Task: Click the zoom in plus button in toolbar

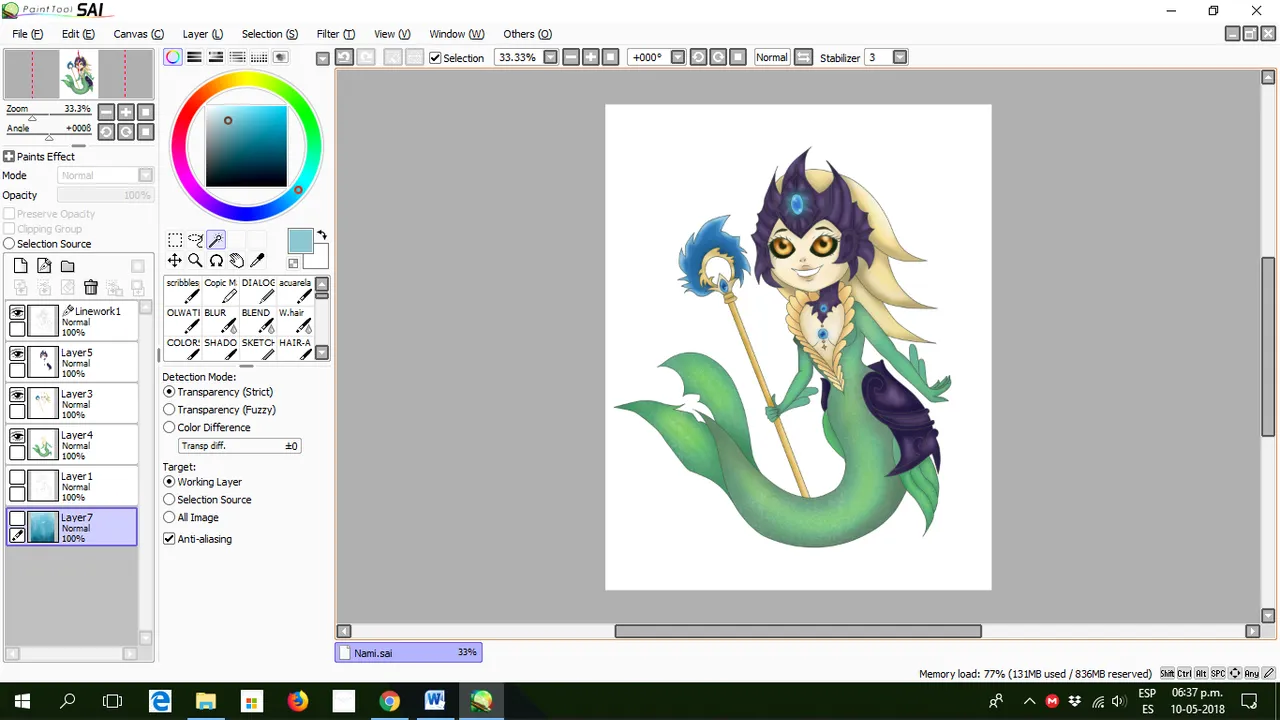Action: pos(591,57)
